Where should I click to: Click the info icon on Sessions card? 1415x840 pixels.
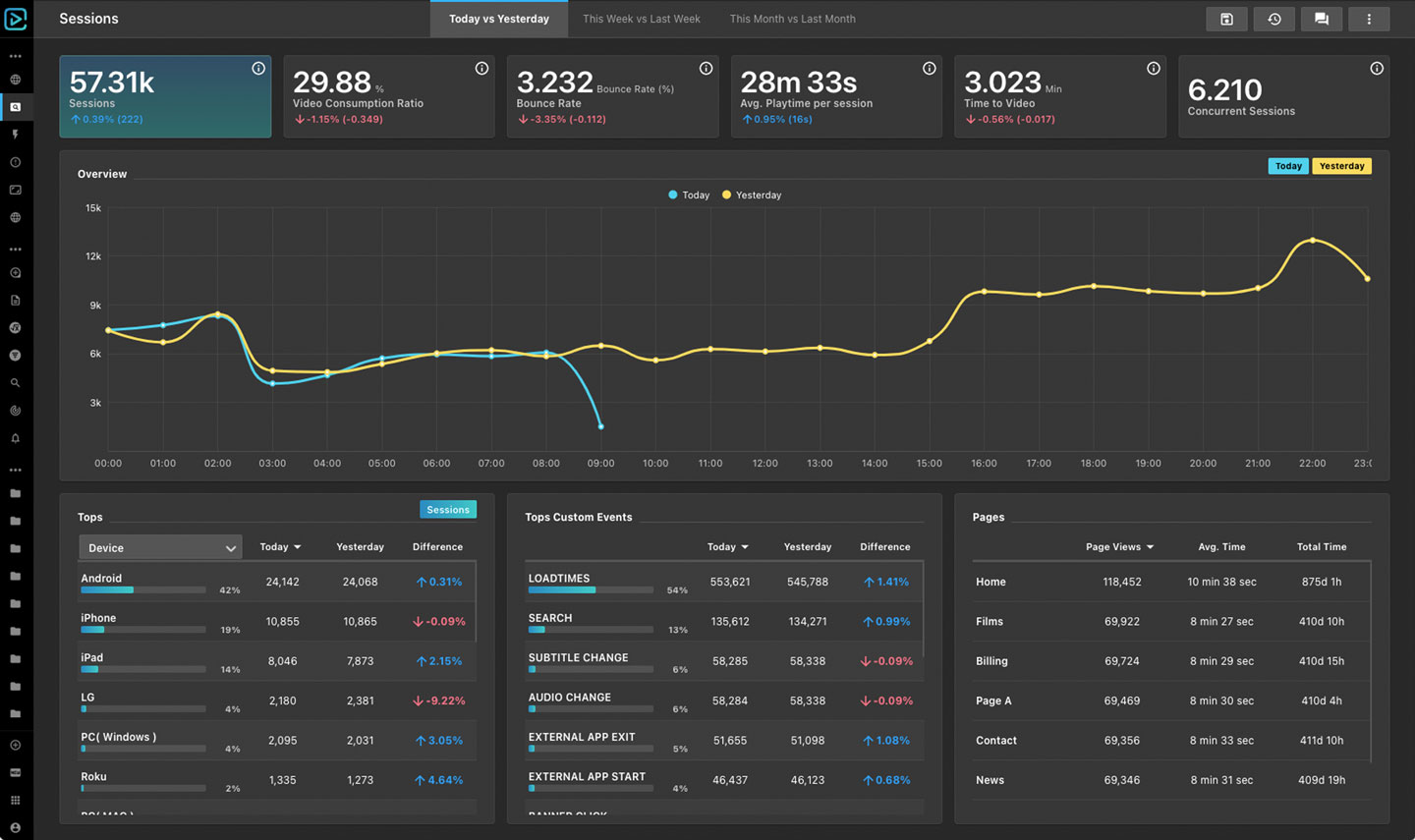[x=258, y=68]
